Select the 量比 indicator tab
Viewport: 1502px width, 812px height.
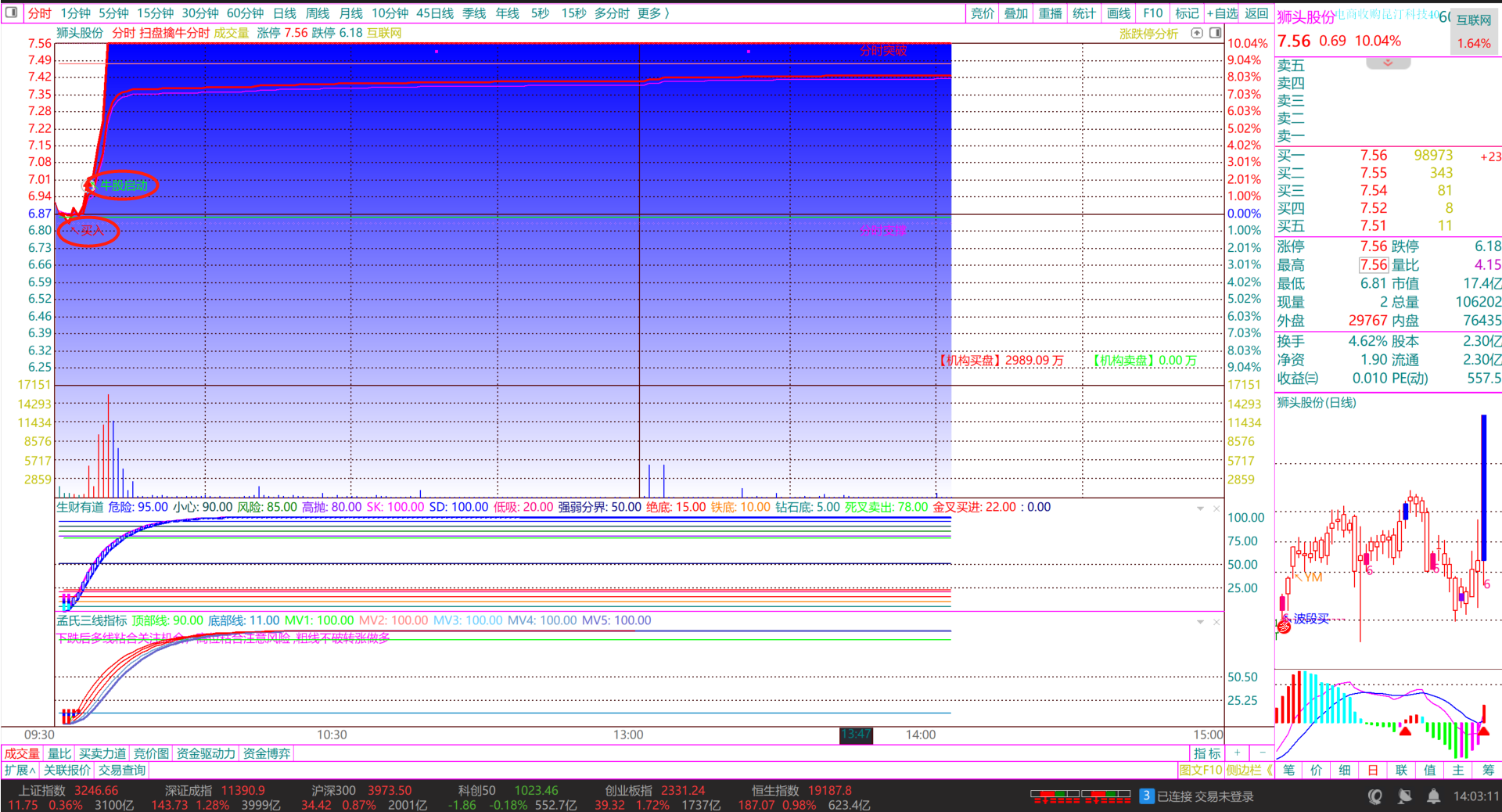tap(59, 753)
